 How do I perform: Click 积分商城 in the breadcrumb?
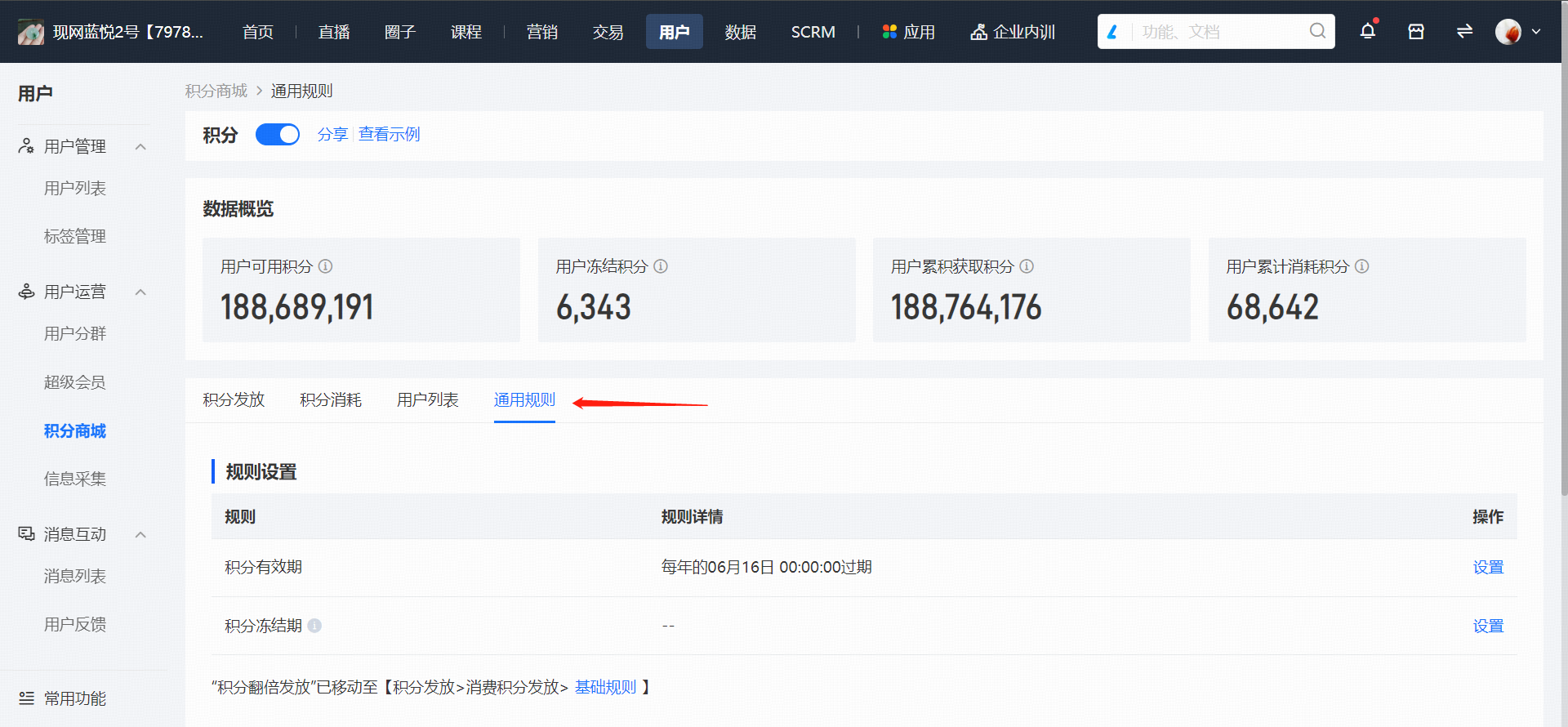pyautogui.click(x=216, y=91)
